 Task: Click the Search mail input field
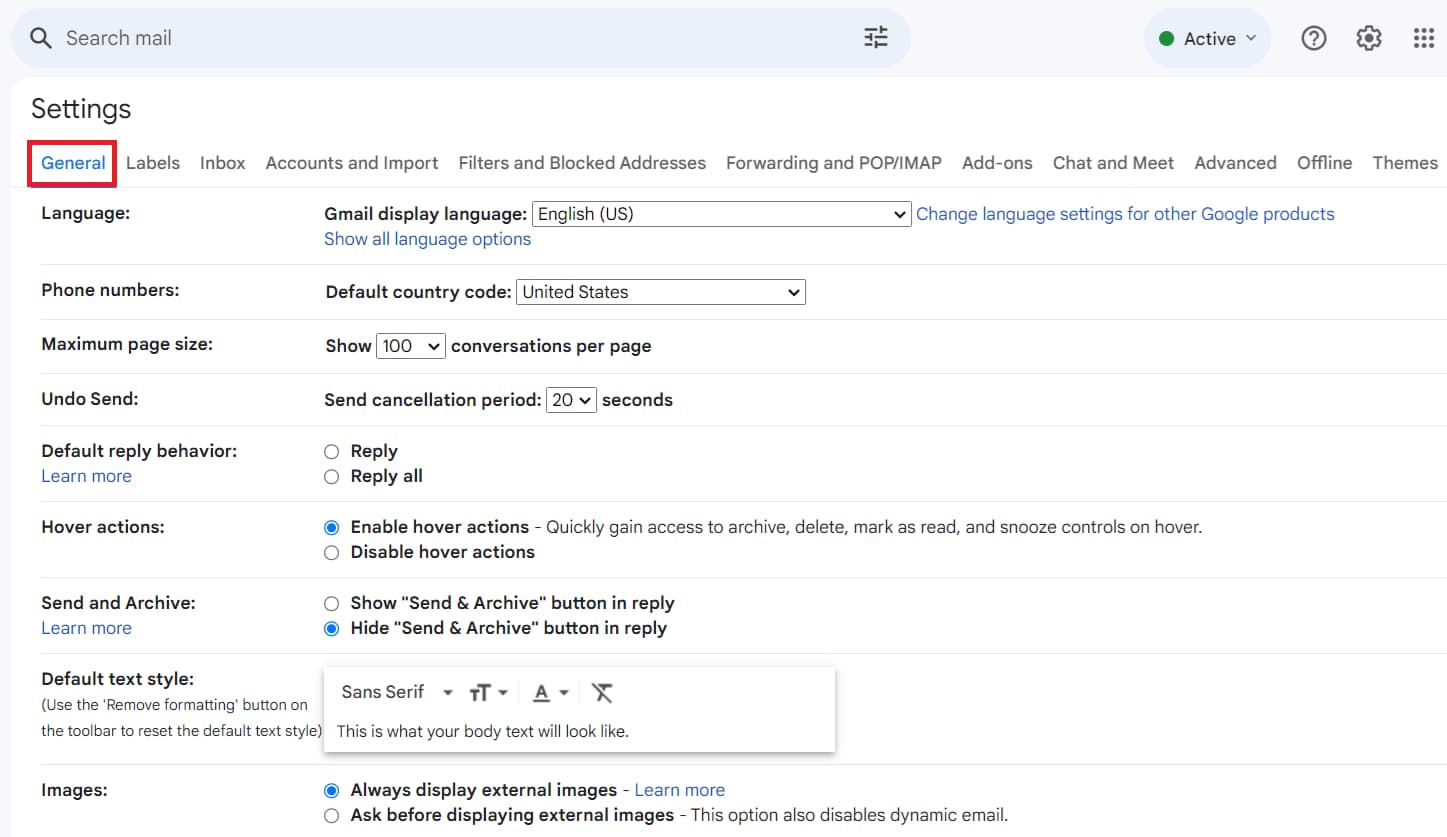(460, 38)
